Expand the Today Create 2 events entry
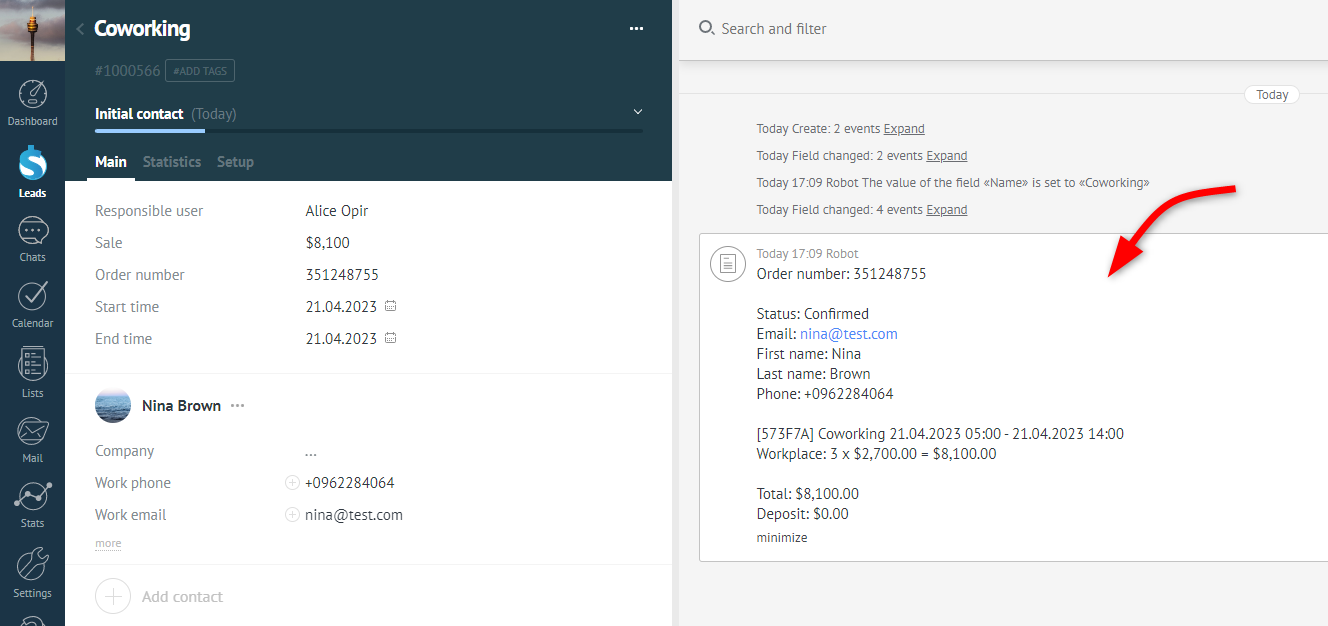Viewport: 1328px width, 626px height. (904, 129)
